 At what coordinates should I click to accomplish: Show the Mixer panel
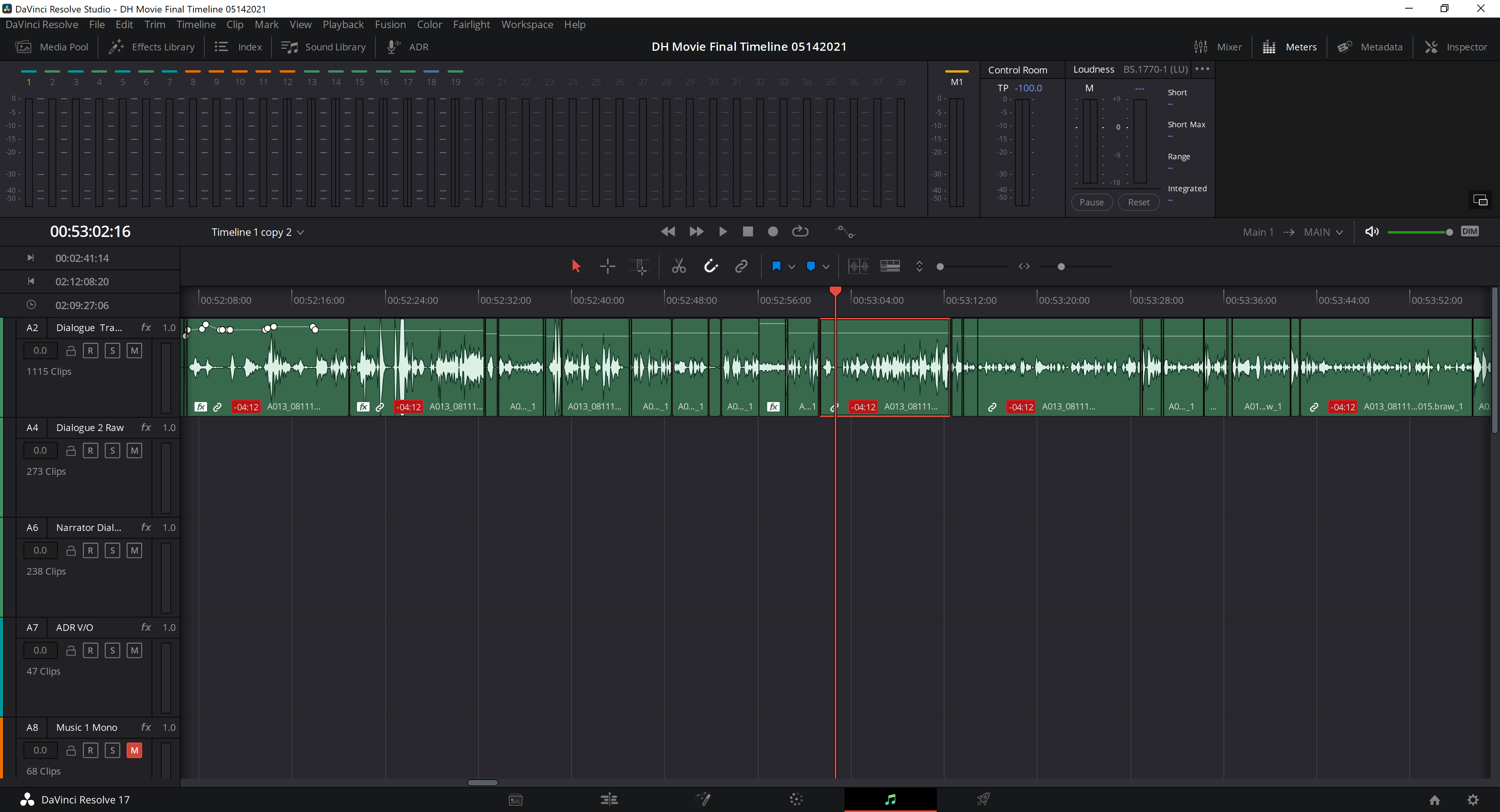[x=1218, y=47]
